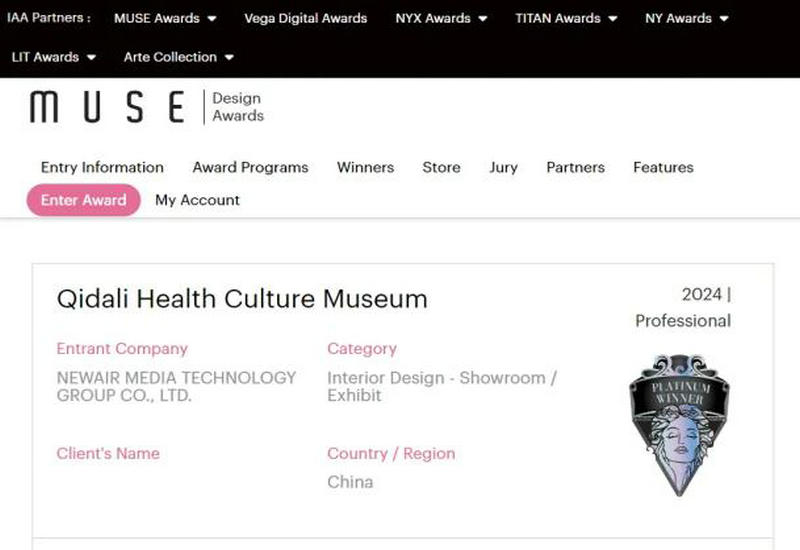Open the Jury menu item
800x550 pixels.
503,167
